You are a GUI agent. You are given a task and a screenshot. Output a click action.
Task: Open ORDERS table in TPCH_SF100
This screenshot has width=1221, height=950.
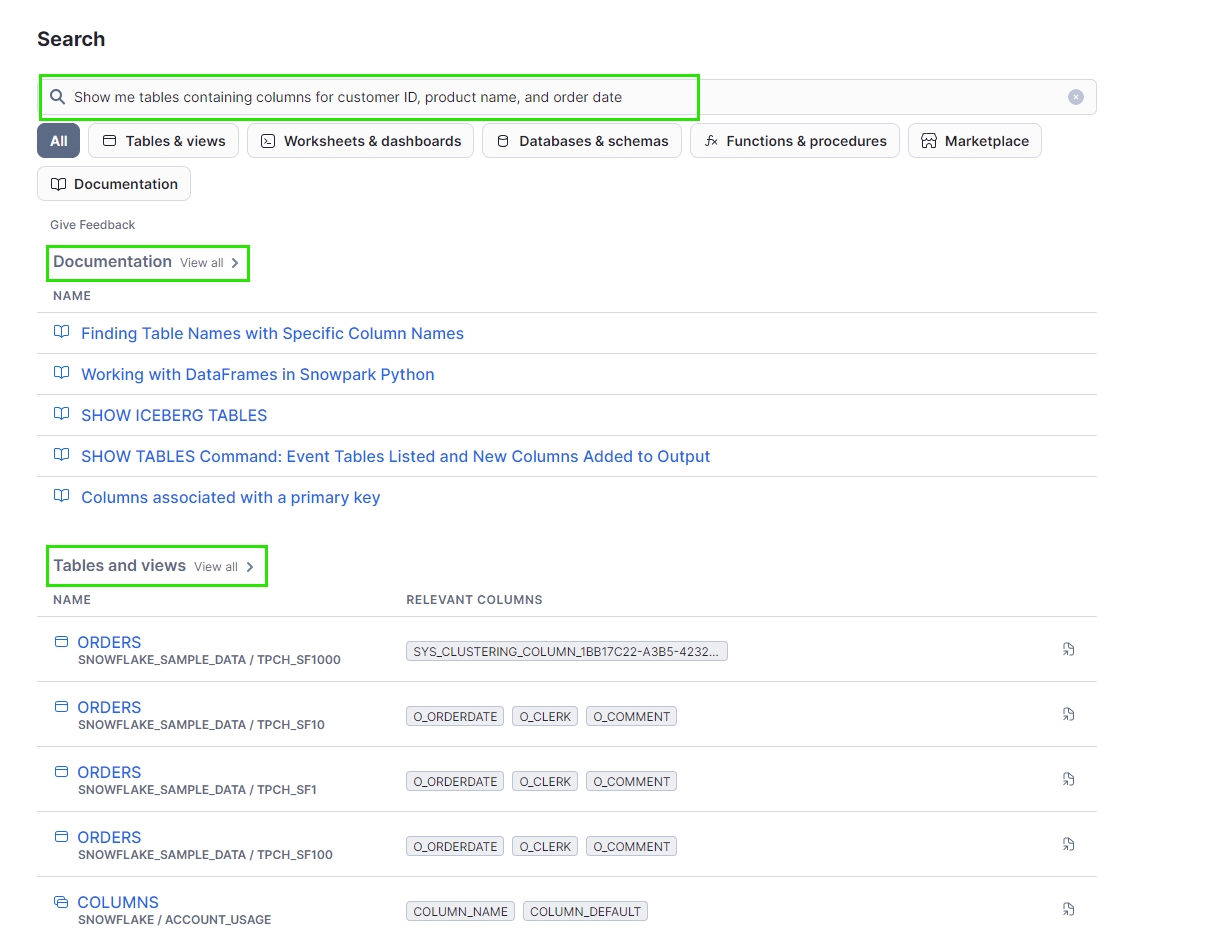click(x=109, y=837)
